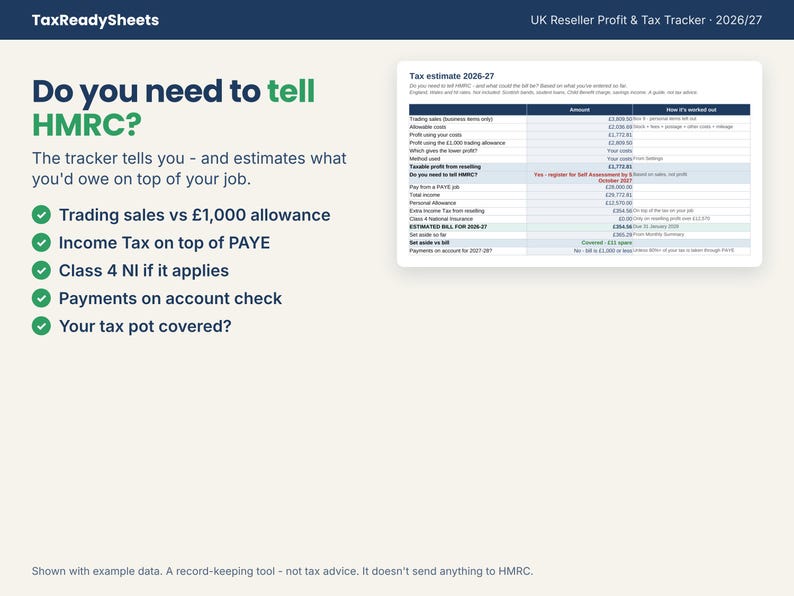This screenshot has width=794, height=596.
Task: Click the £29,772.81 total income amount
Action: tap(619, 195)
